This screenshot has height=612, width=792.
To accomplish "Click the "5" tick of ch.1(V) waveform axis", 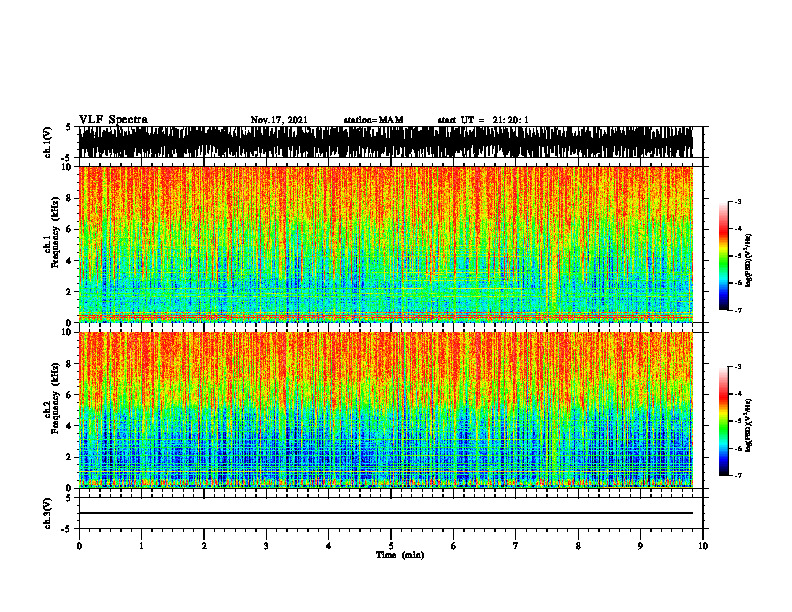I will point(68,128).
